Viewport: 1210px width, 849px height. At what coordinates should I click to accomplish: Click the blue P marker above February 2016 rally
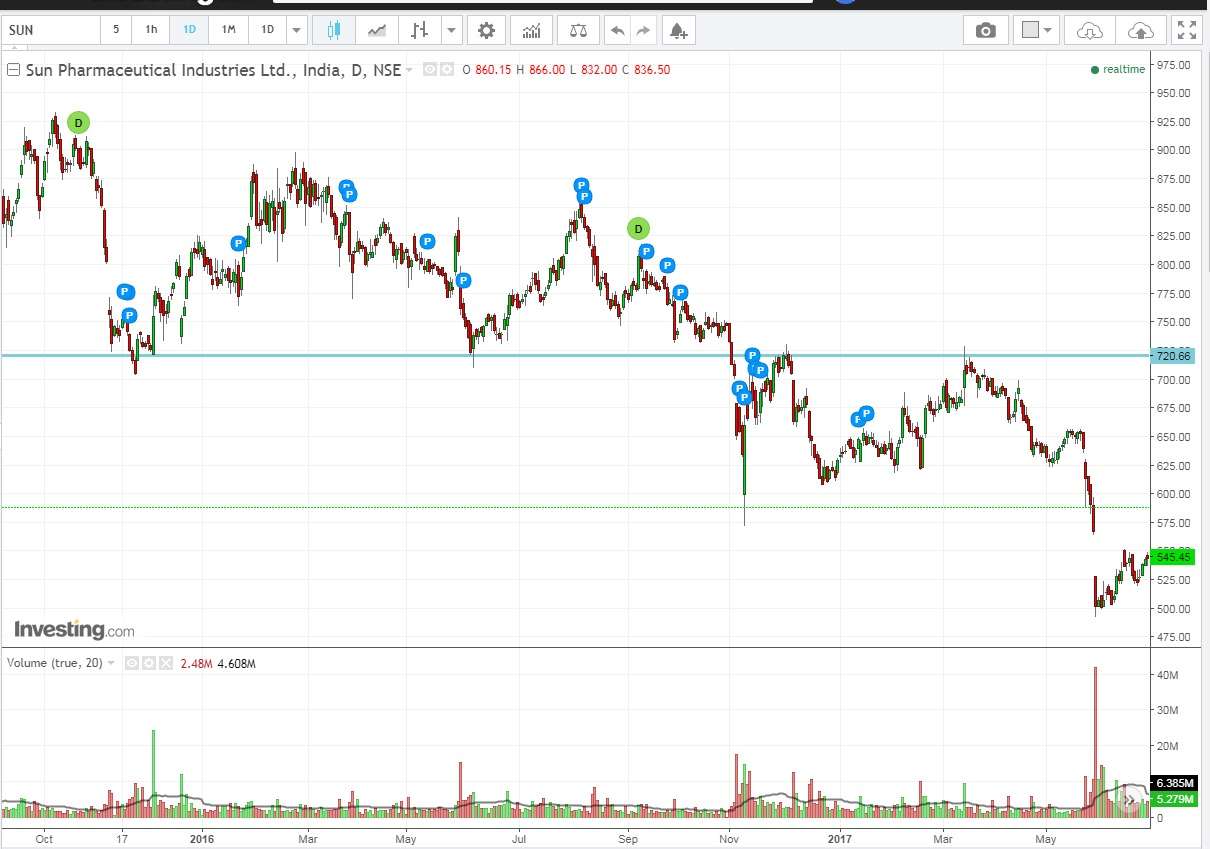coord(239,243)
